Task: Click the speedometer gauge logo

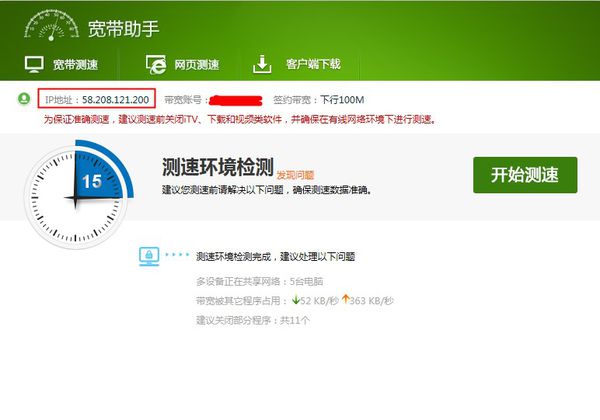Action: point(51,25)
